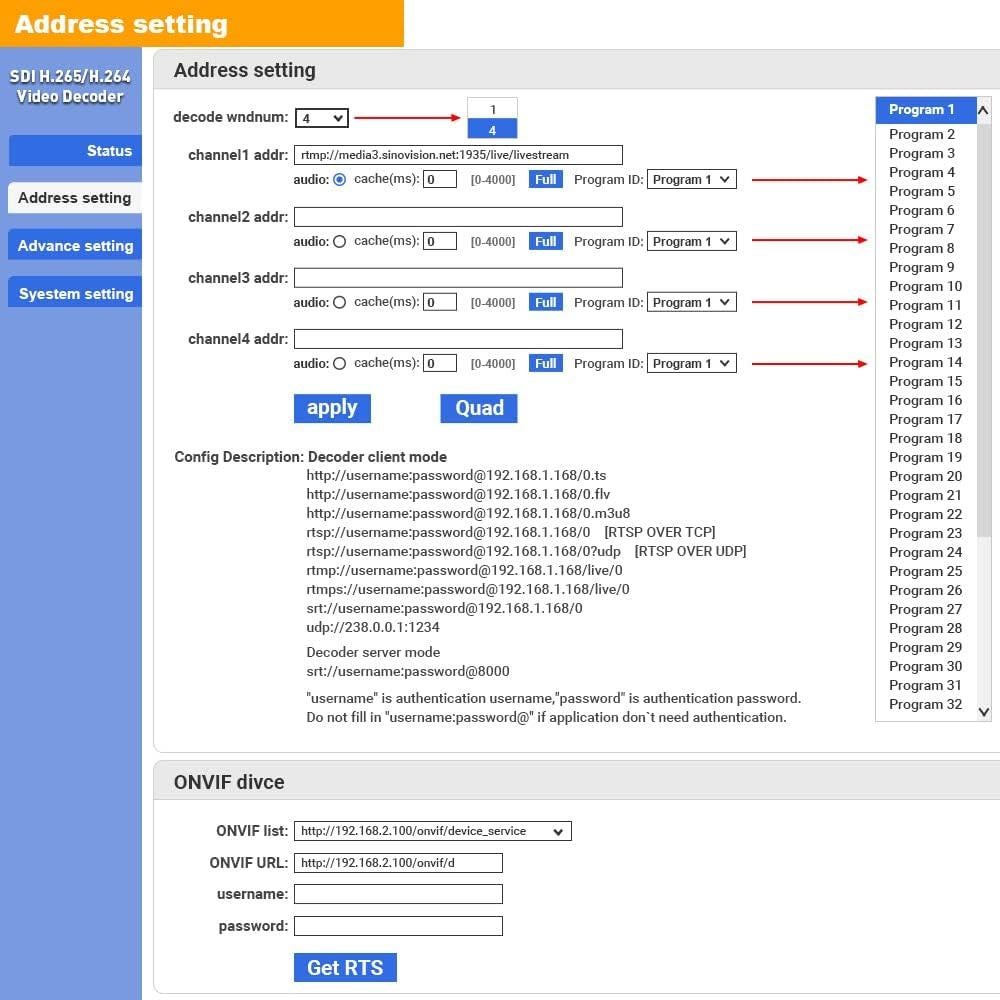Click channel1 cache(ms) input box

coord(440,180)
